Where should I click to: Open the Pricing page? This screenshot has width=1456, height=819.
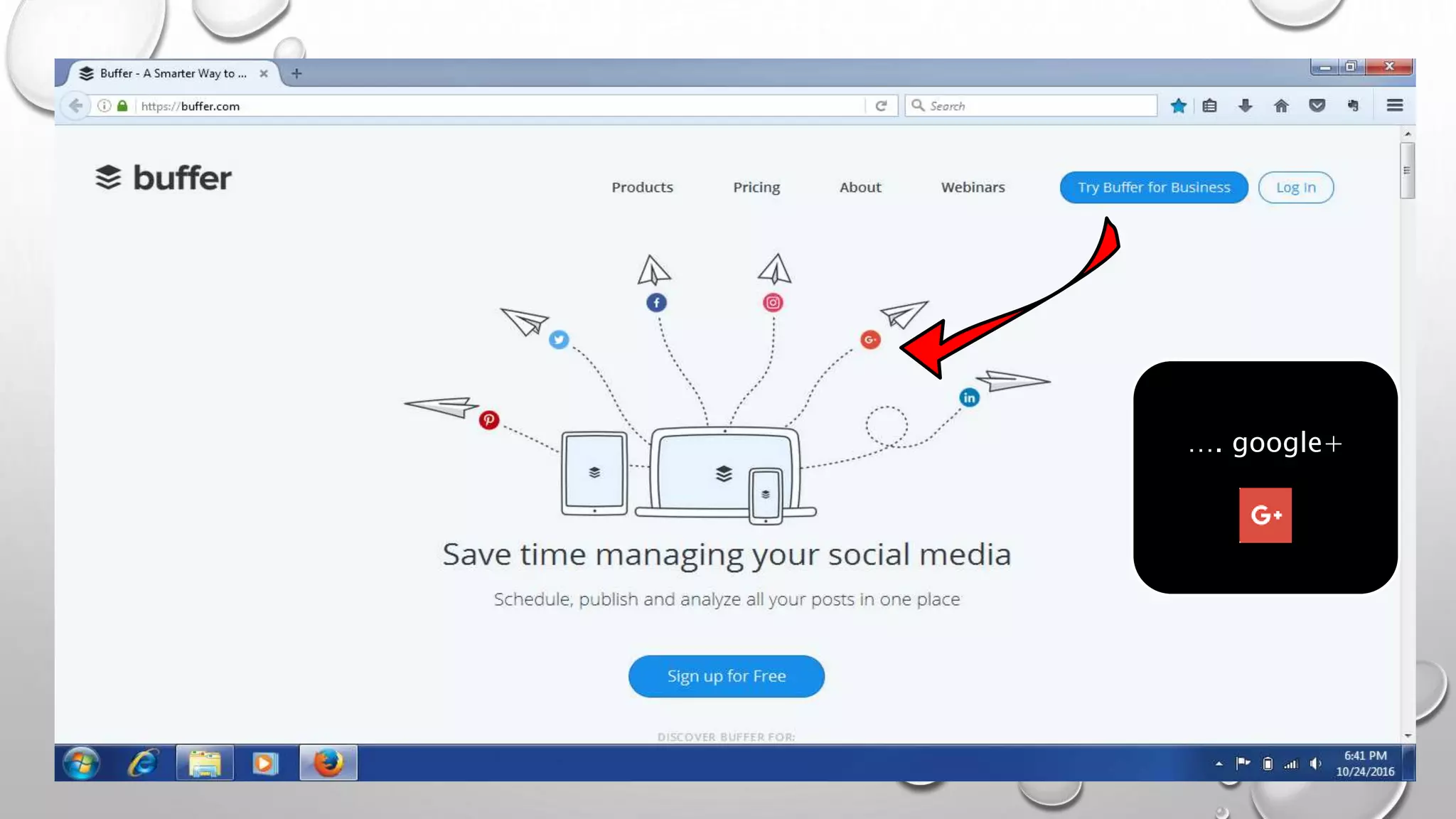pos(756,188)
